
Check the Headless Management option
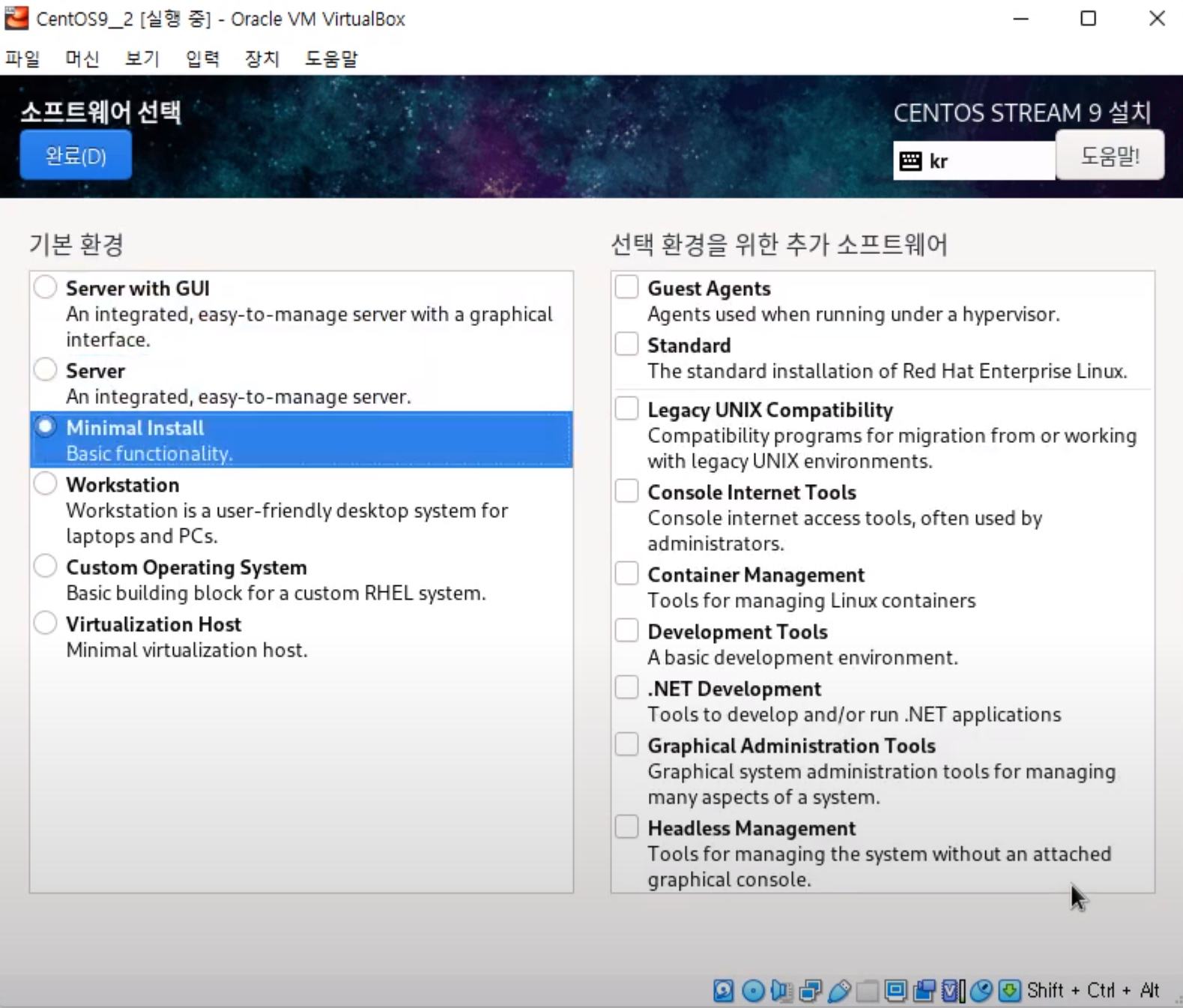tap(626, 827)
